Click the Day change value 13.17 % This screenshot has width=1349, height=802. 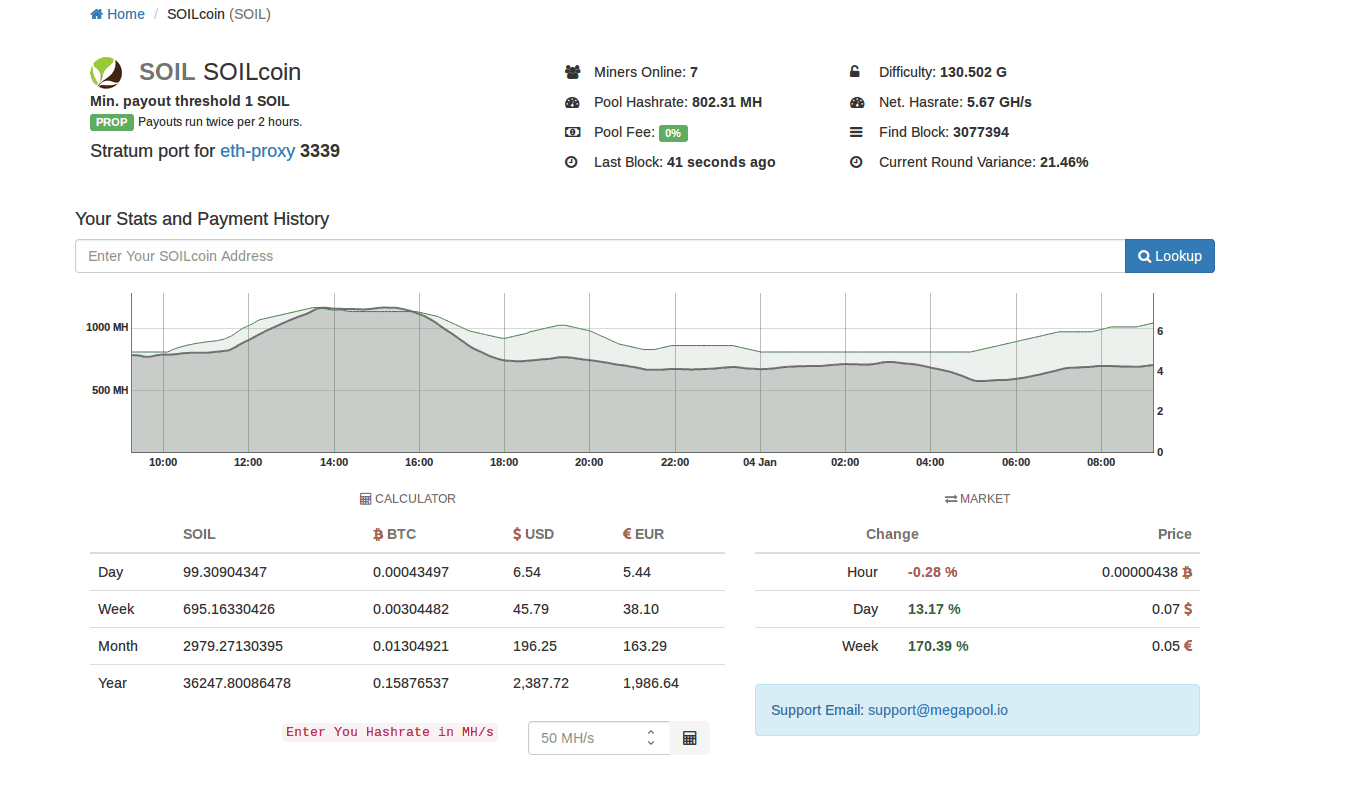pos(934,609)
